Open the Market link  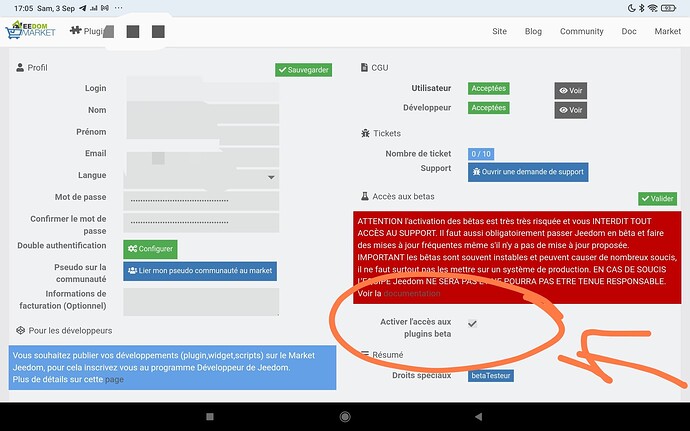[668, 31]
